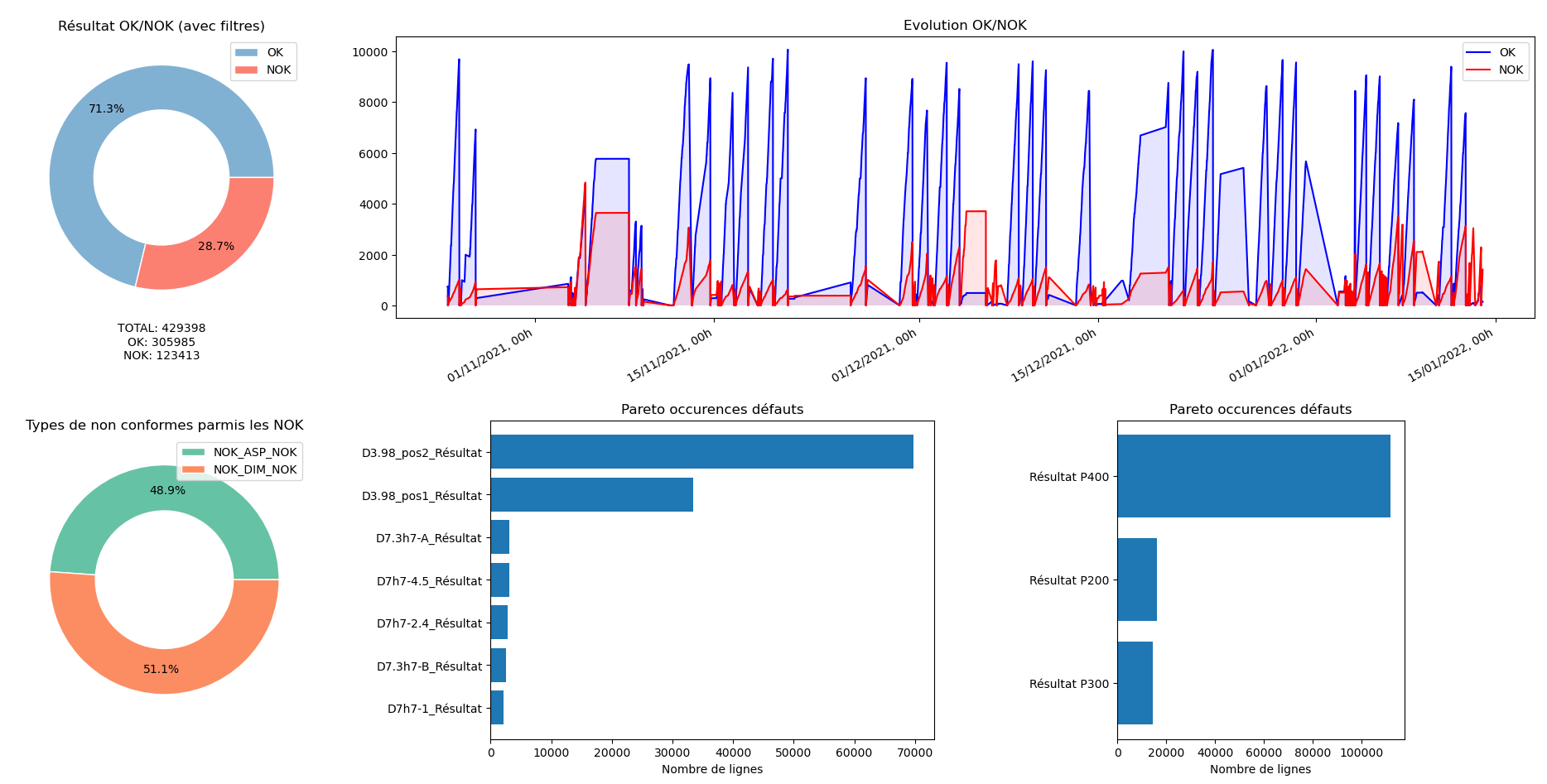
Task: Click the '15/01/2022, 00h' axis label
Action: pos(1450,355)
